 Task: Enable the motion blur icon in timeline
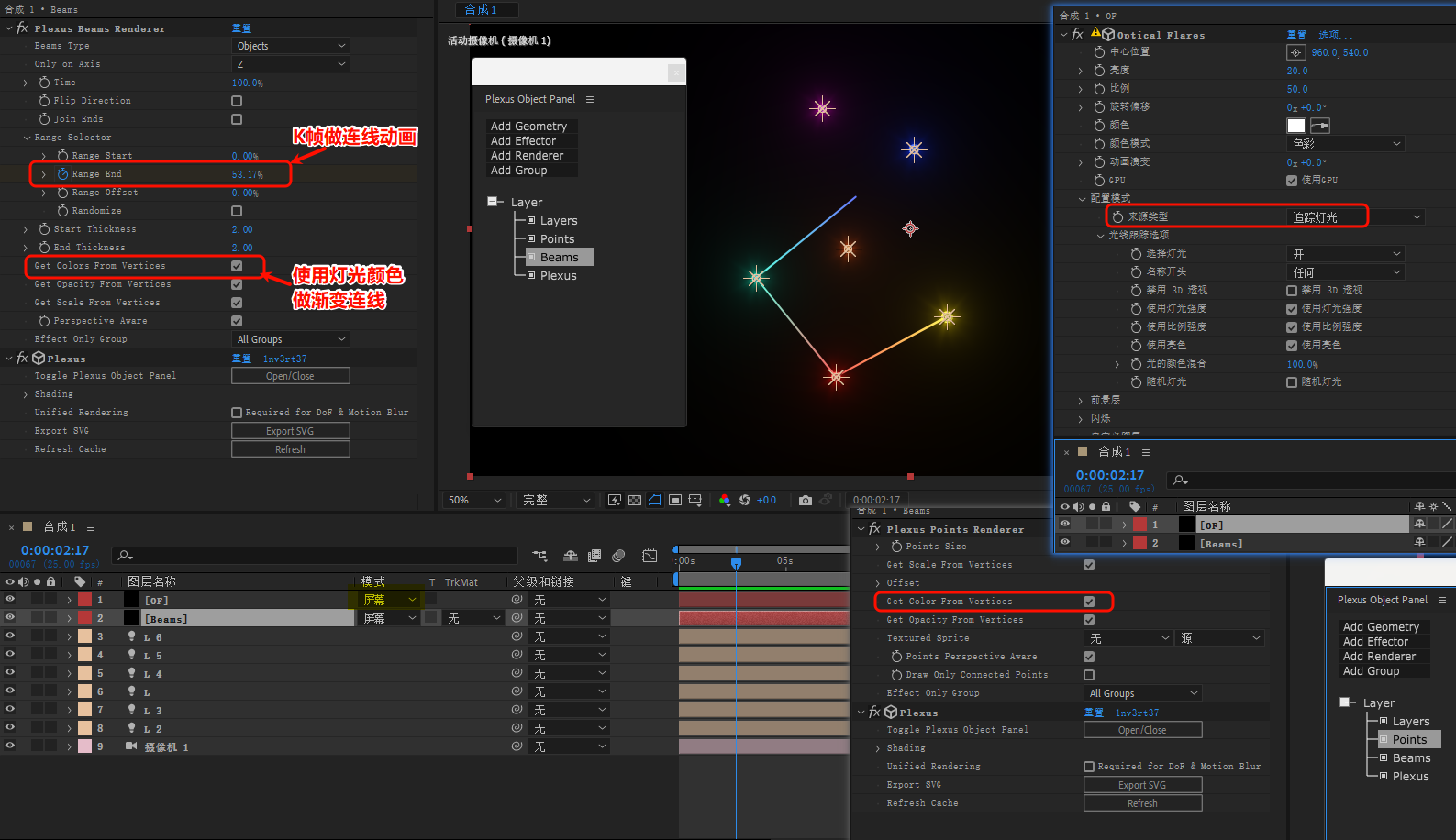618,556
